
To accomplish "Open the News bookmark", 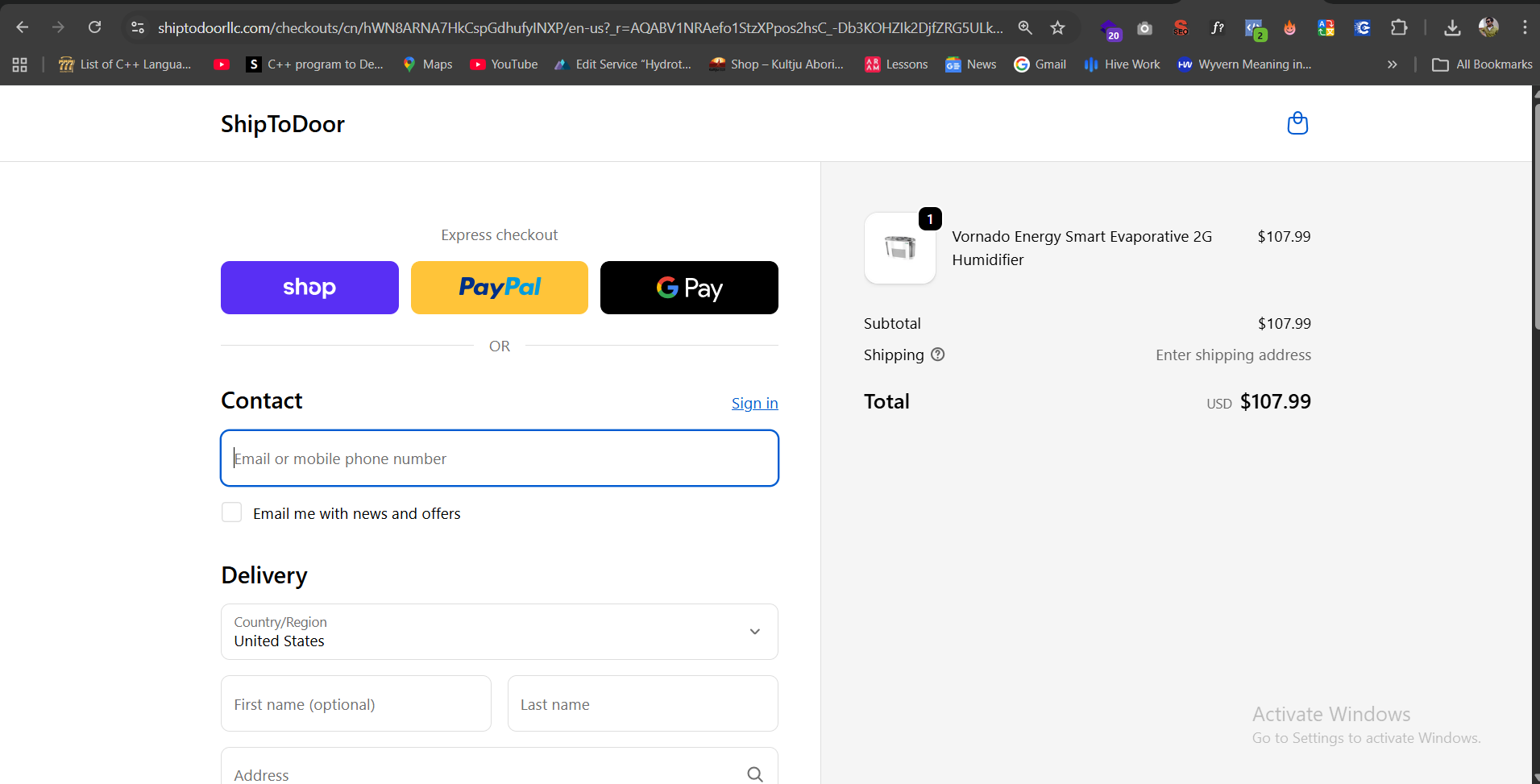I will pyautogui.click(x=971, y=64).
